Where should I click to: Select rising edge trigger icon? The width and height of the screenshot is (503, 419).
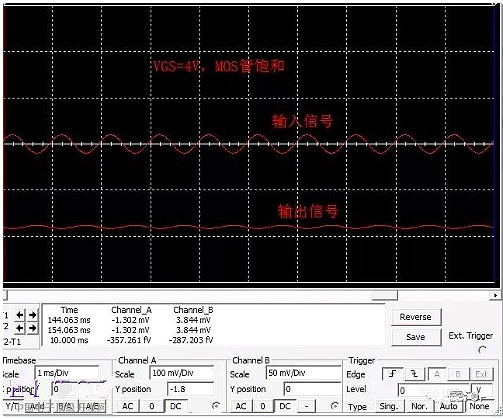click(393, 374)
